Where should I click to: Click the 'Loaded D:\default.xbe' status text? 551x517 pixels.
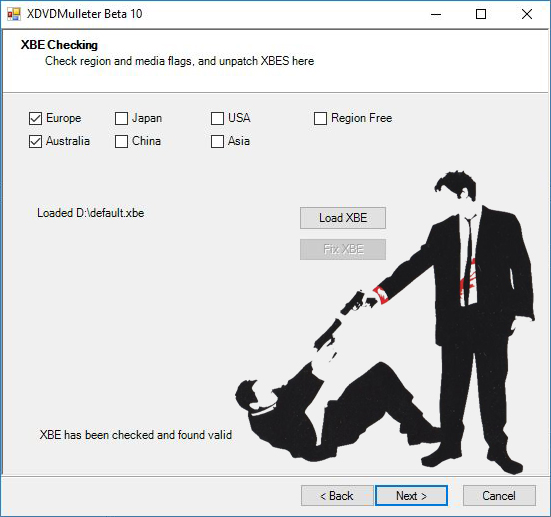pyautogui.click(x=91, y=213)
